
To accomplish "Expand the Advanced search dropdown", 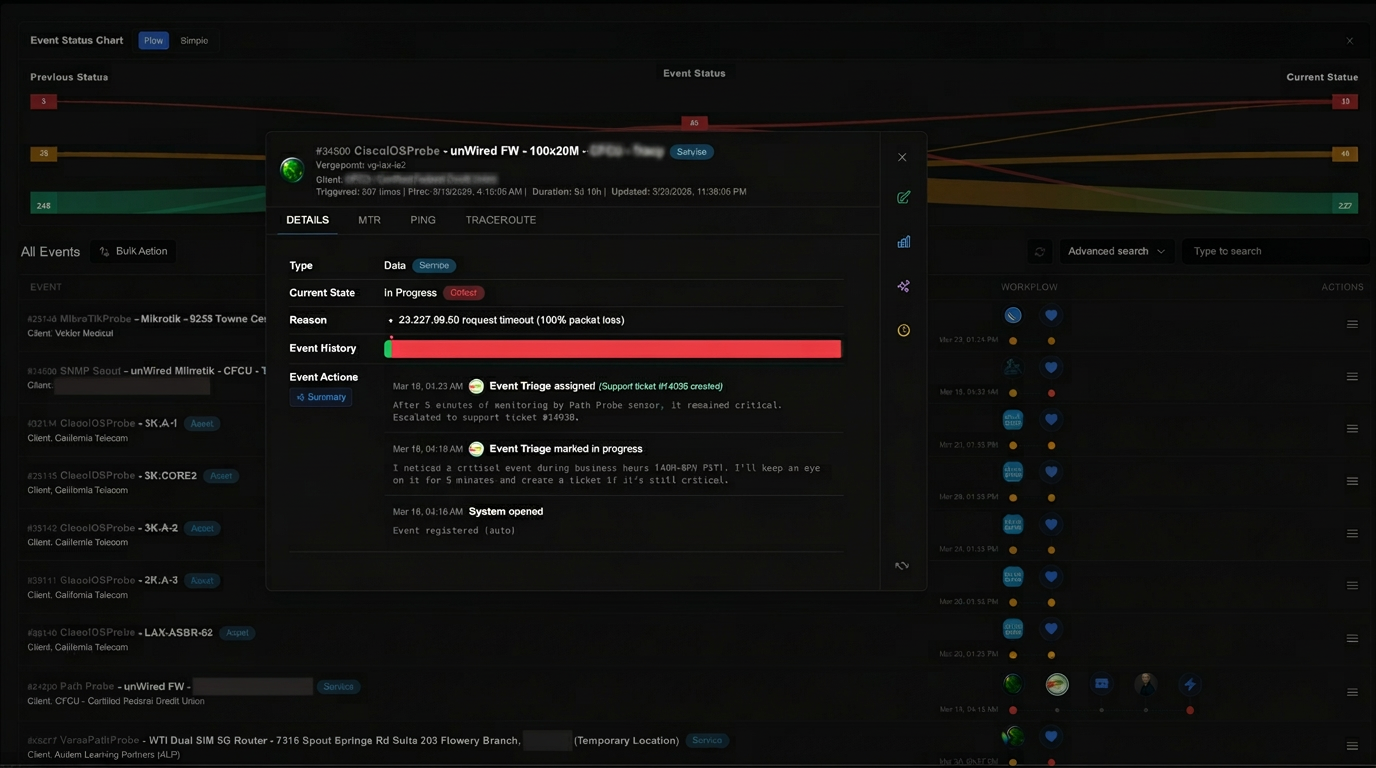I will pos(1116,252).
